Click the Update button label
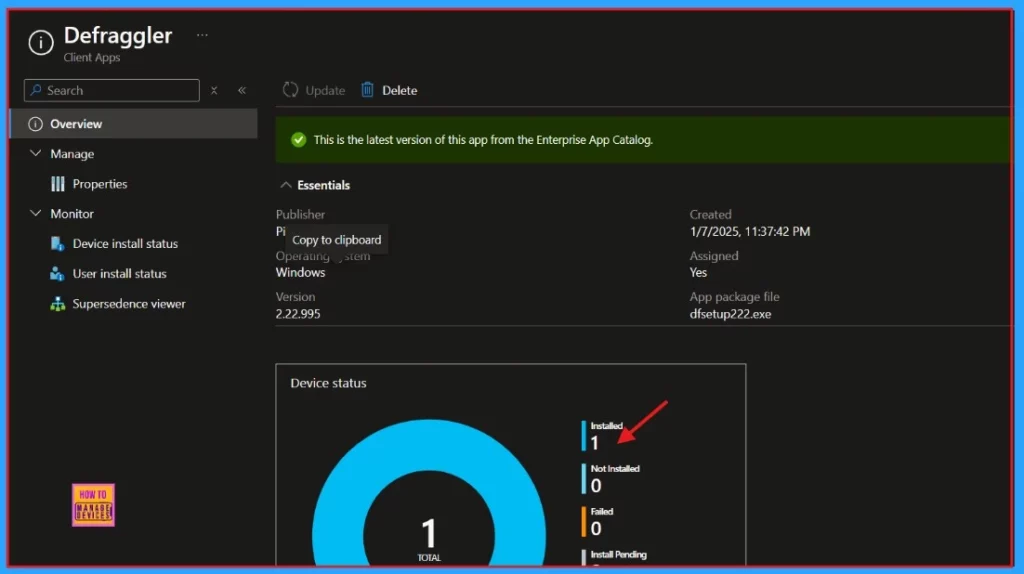The height and width of the screenshot is (574, 1024). 325,91
